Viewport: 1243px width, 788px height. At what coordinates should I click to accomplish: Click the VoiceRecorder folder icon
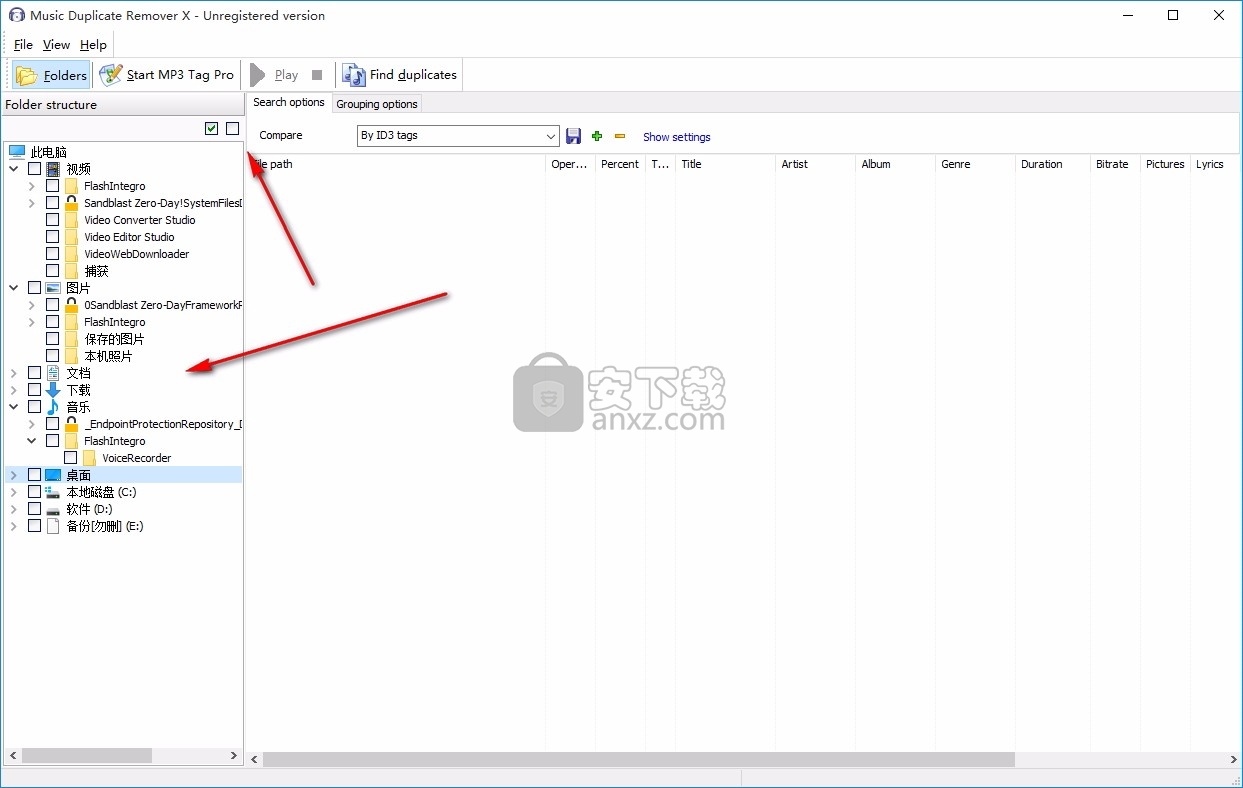tap(89, 458)
